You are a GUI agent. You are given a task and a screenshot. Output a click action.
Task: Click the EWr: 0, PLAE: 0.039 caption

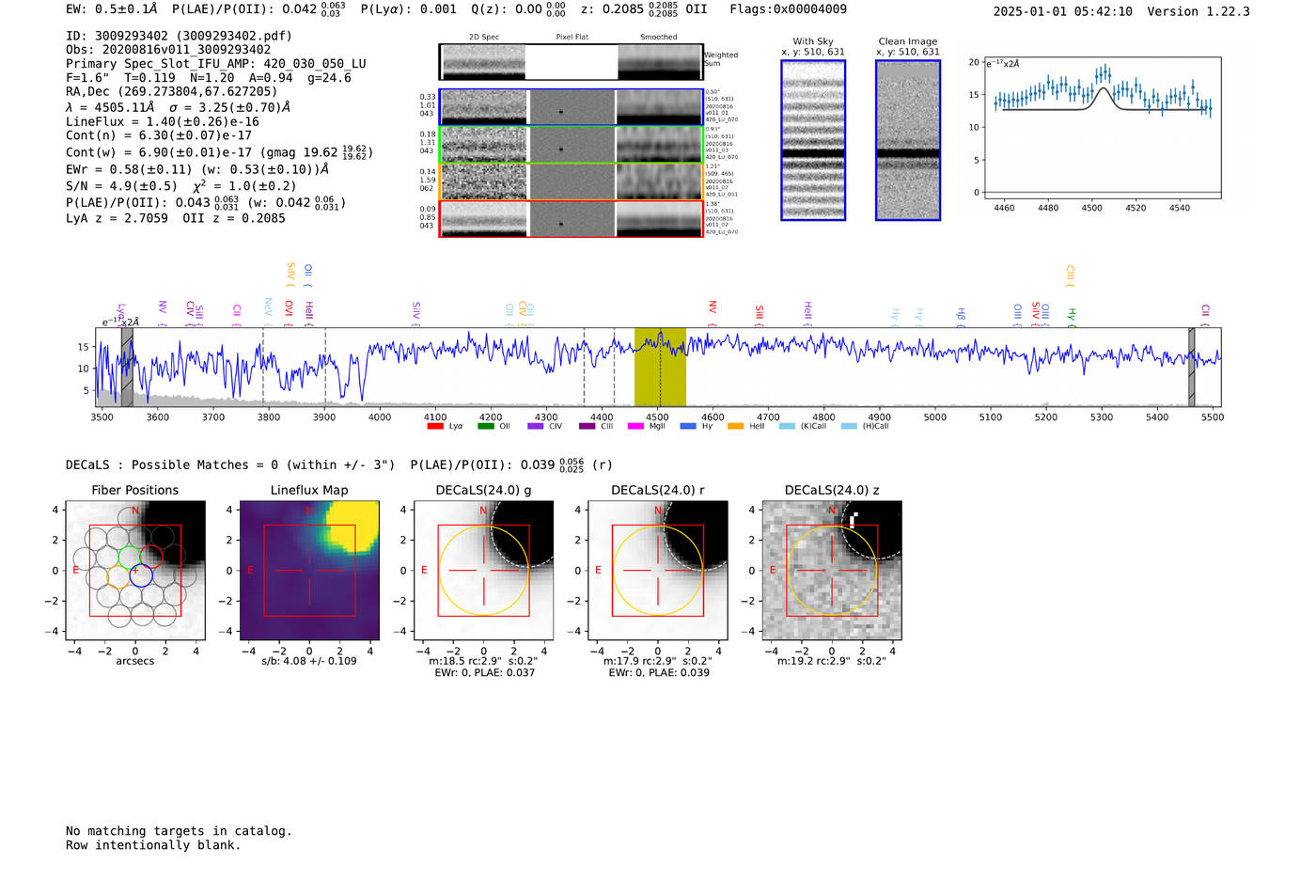(x=658, y=672)
